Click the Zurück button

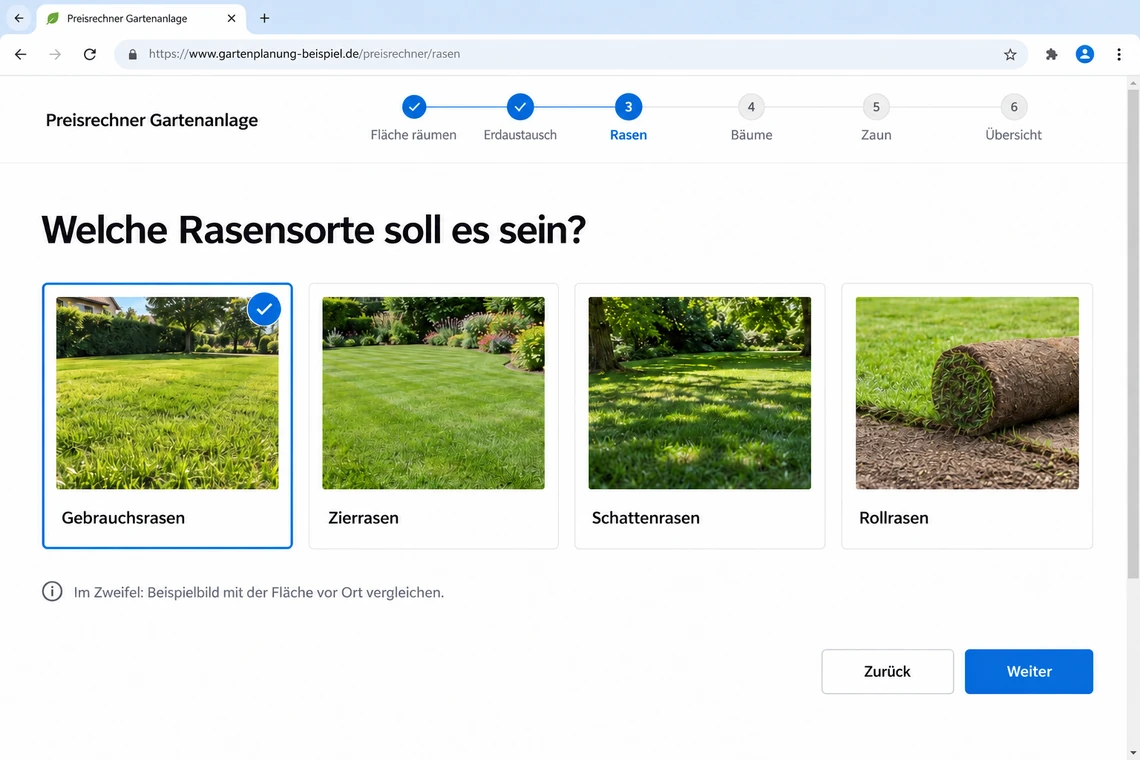pos(887,671)
